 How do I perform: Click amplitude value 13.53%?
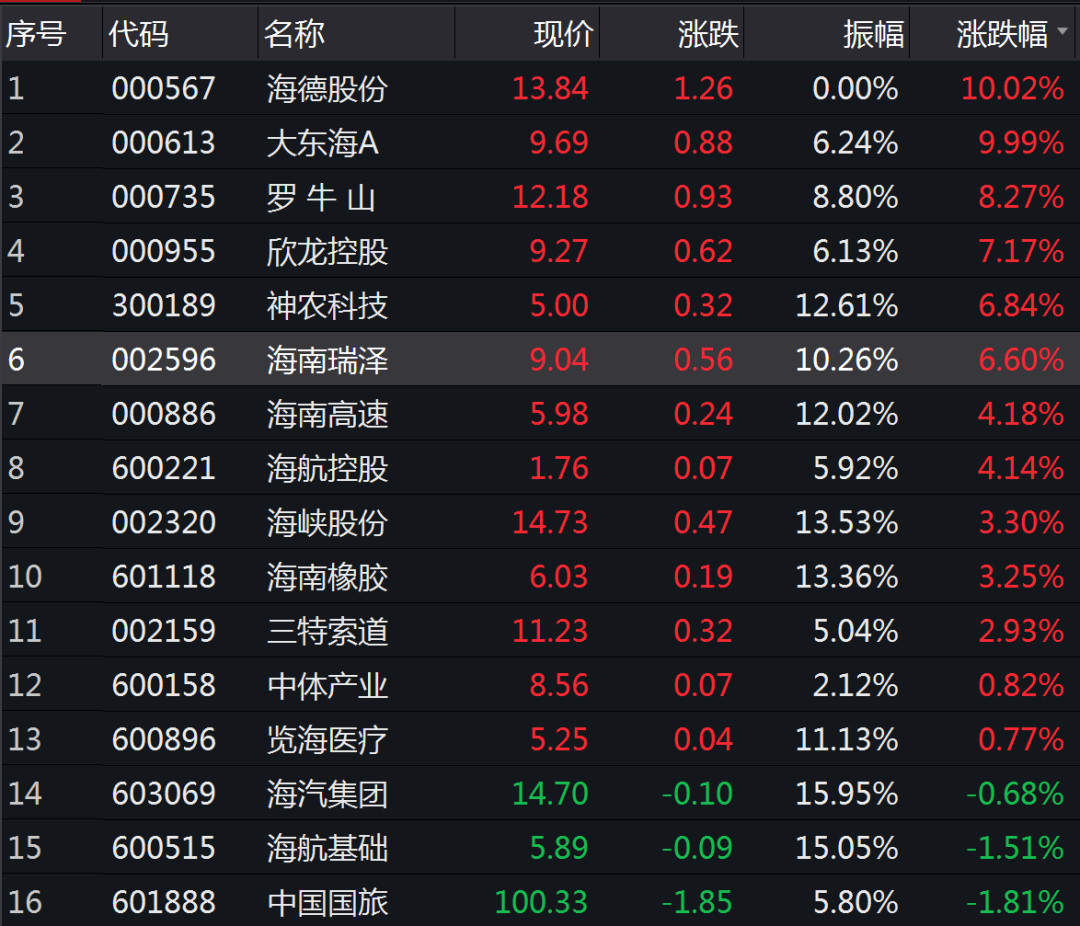point(847,523)
